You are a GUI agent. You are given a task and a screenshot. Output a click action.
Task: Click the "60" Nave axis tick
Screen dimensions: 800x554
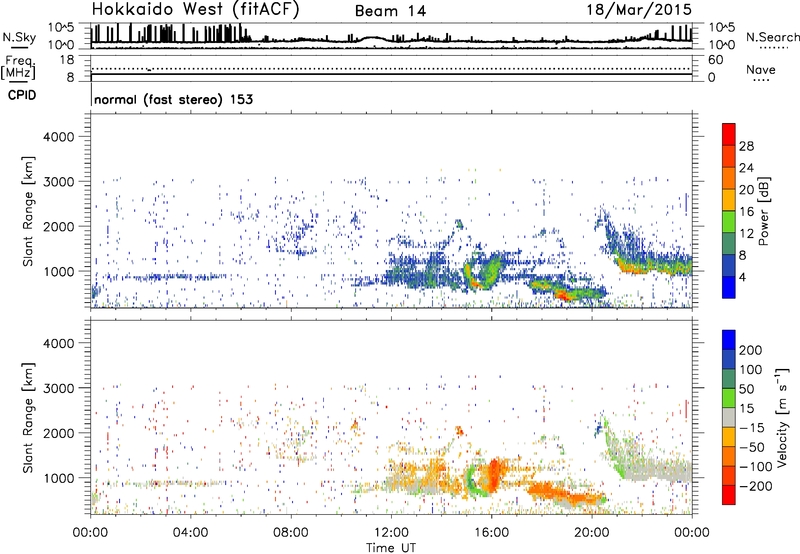[x=715, y=60]
